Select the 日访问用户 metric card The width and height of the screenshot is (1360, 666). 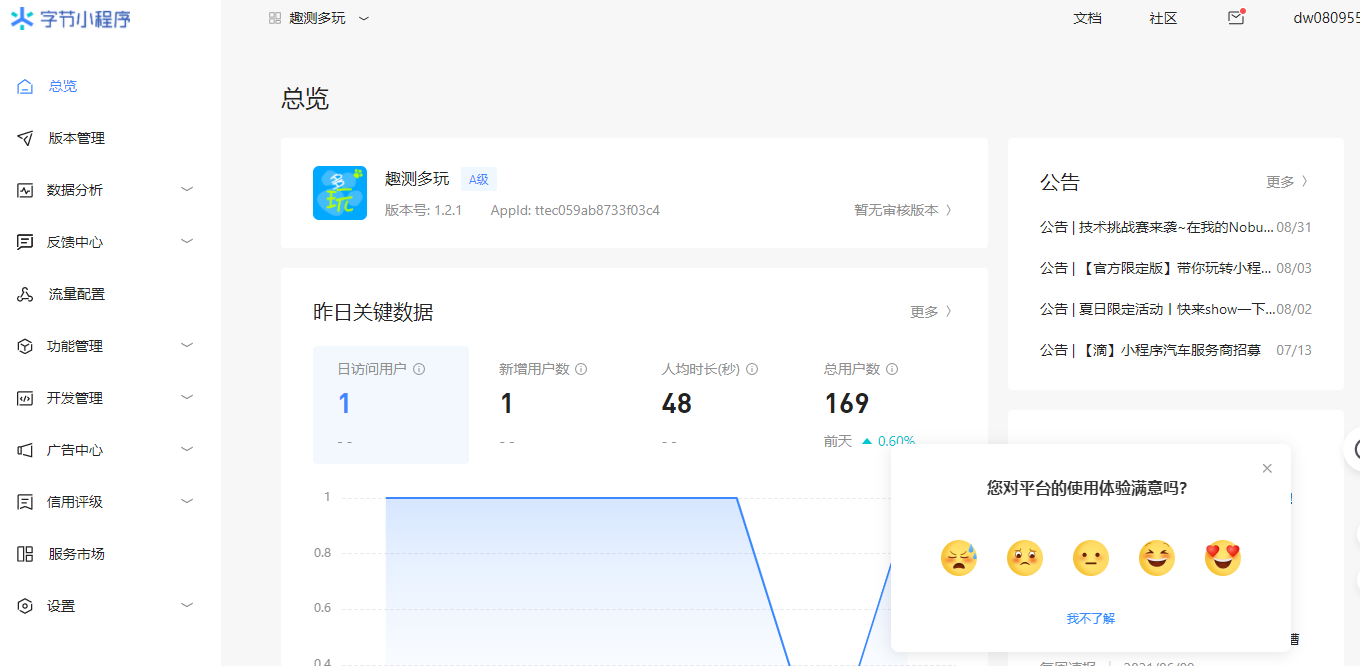(x=391, y=405)
